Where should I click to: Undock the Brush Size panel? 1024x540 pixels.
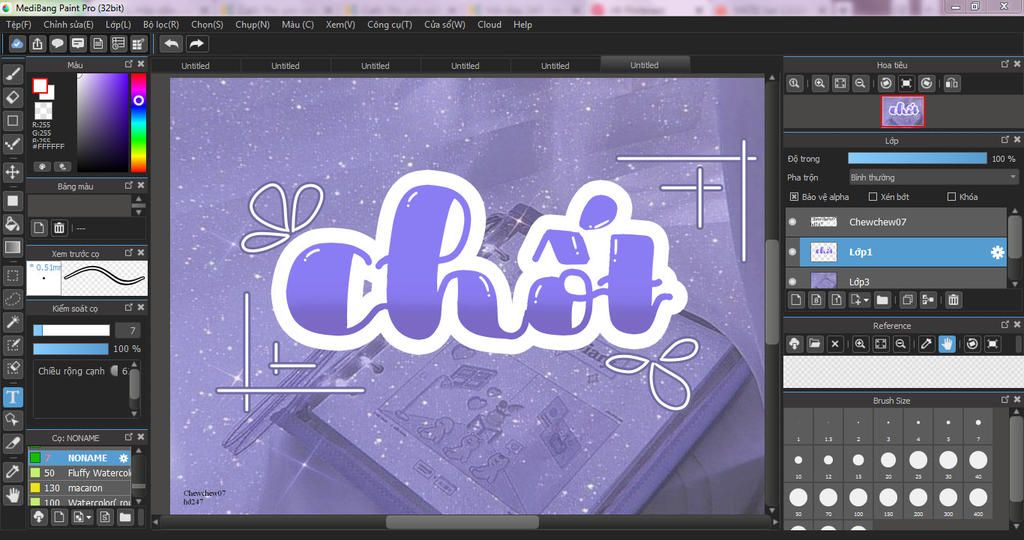pyautogui.click(x=1005, y=400)
